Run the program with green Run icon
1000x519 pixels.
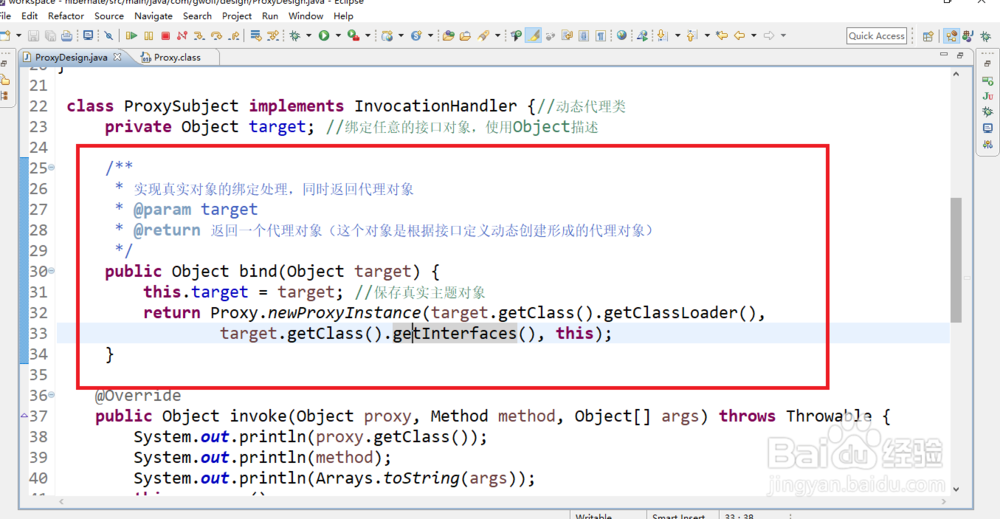pos(324,36)
